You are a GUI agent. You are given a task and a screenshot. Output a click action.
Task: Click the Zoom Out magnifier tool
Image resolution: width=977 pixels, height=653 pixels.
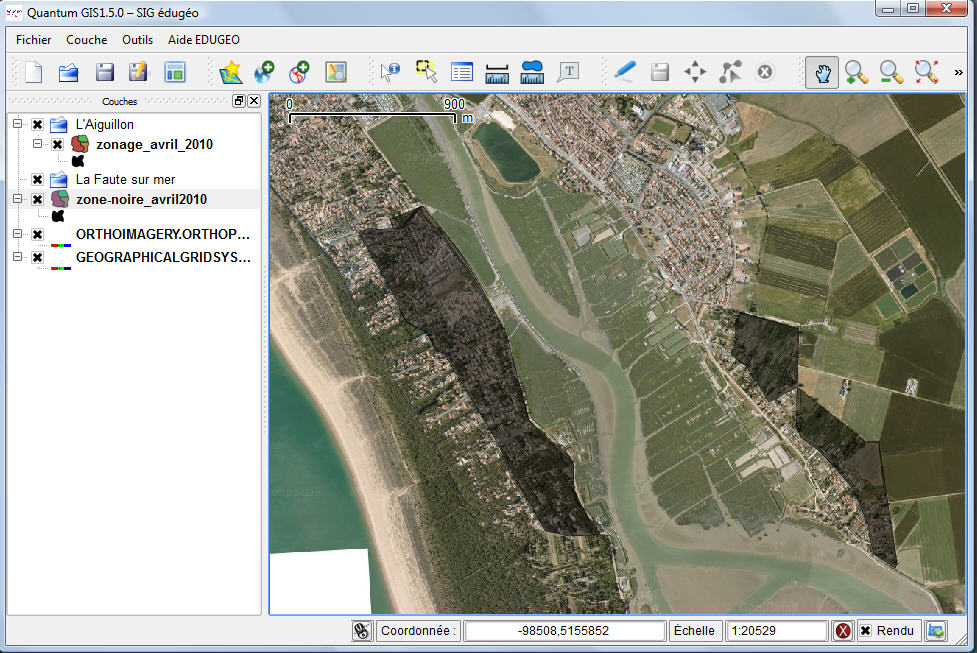[x=891, y=72]
